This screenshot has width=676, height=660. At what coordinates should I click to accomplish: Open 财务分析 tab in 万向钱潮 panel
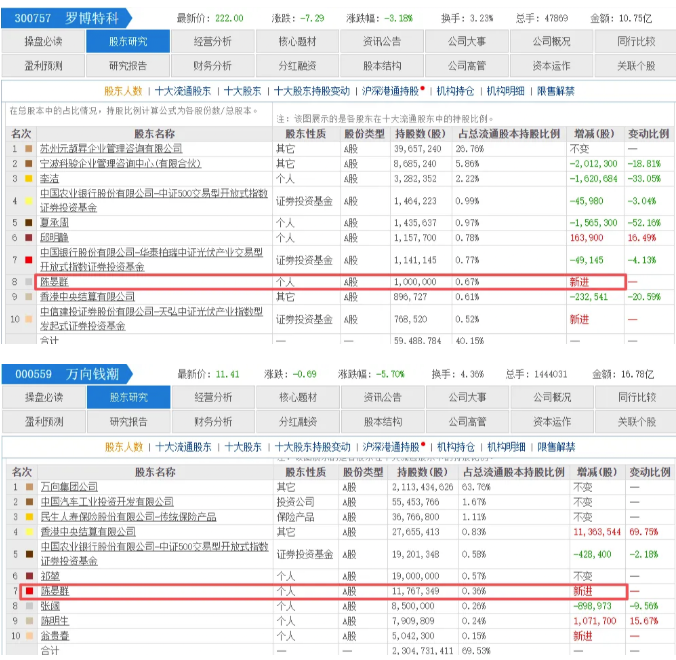213,421
